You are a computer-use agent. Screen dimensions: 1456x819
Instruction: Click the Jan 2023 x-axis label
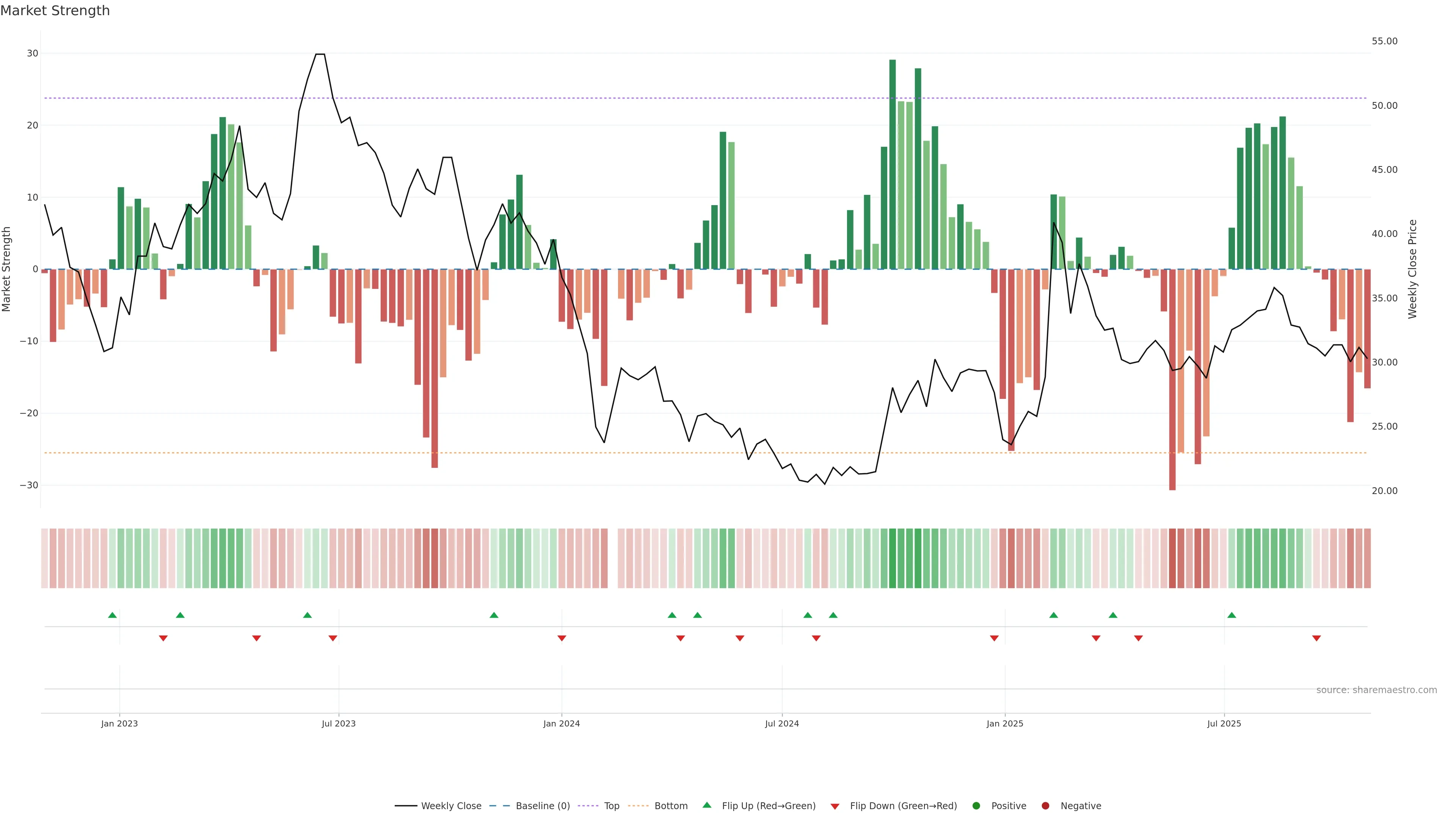119,723
